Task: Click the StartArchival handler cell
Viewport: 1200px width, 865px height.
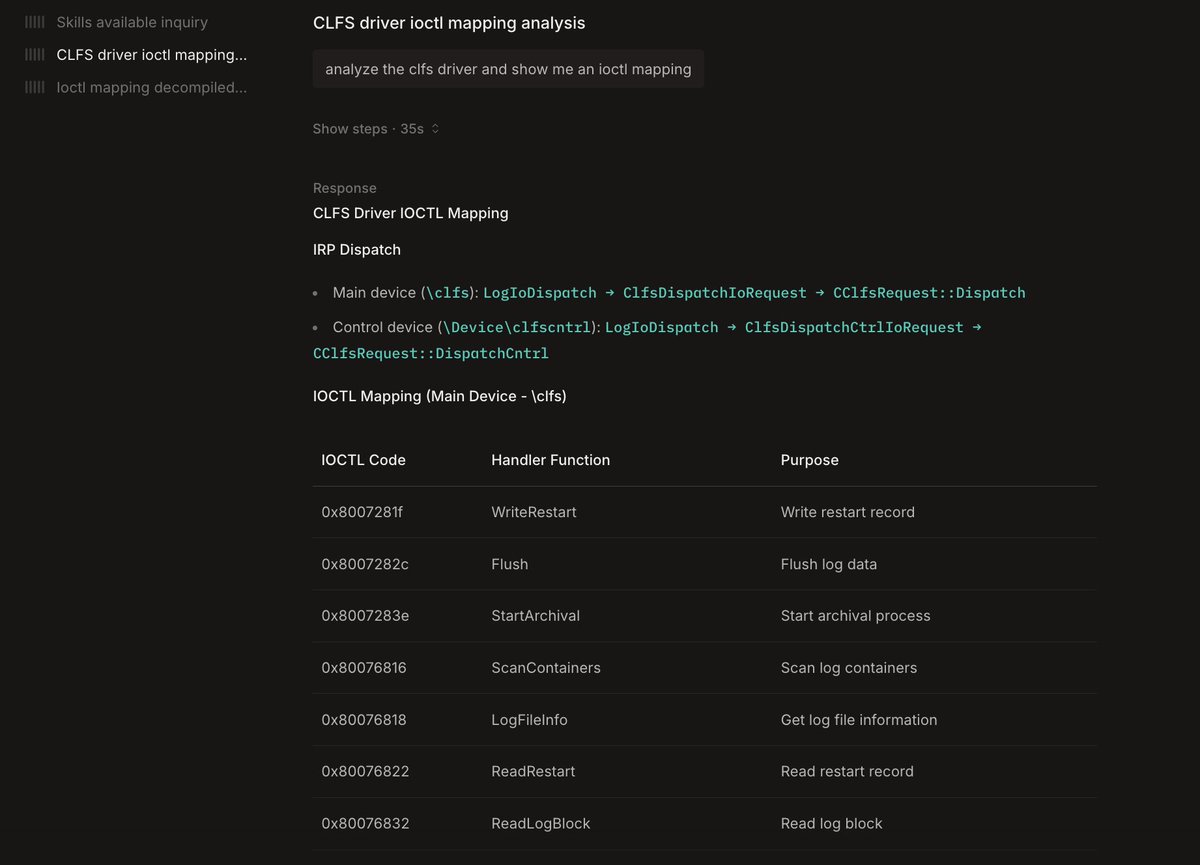Action: coord(536,616)
